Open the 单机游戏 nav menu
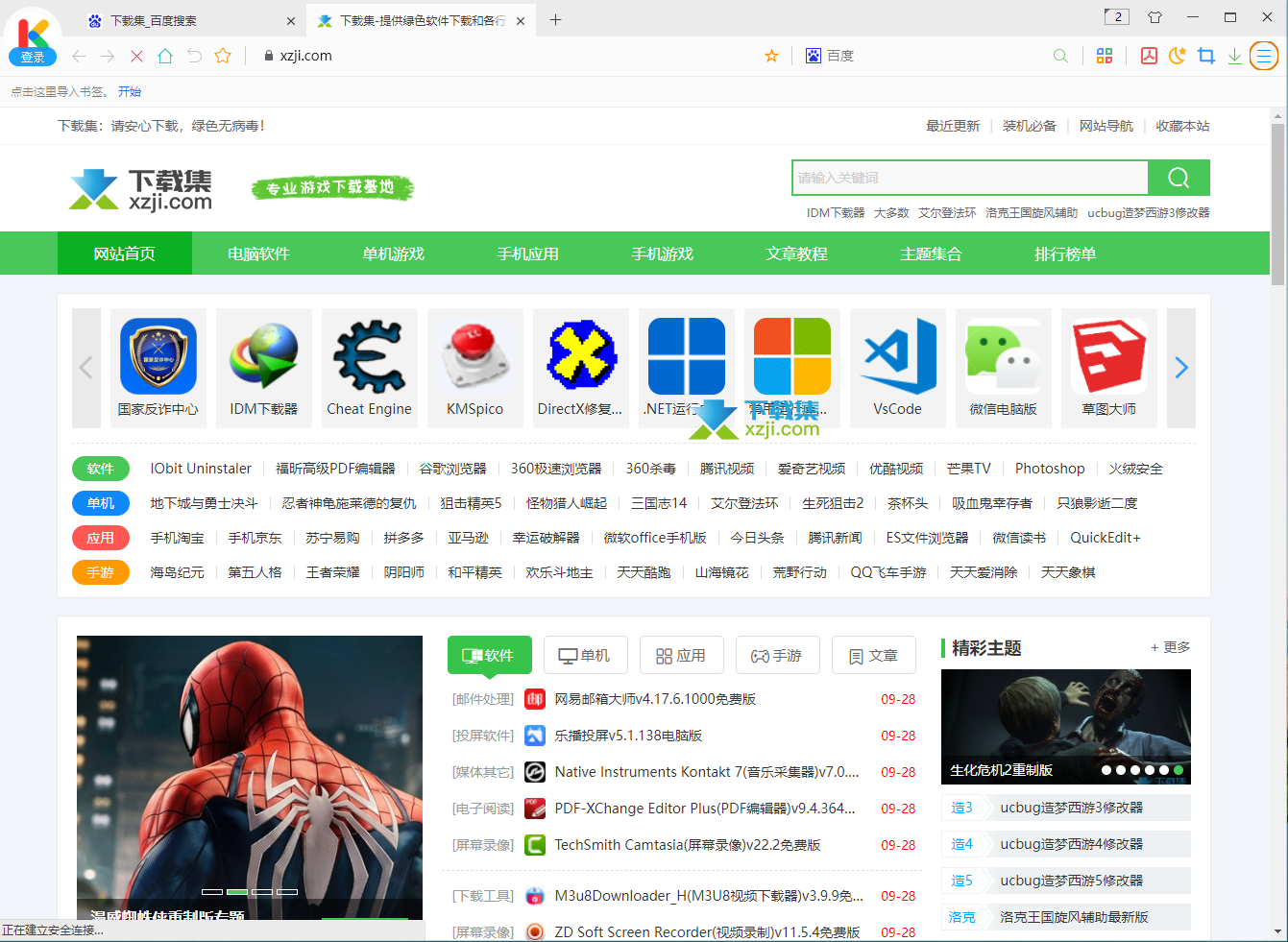 (x=393, y=254)
